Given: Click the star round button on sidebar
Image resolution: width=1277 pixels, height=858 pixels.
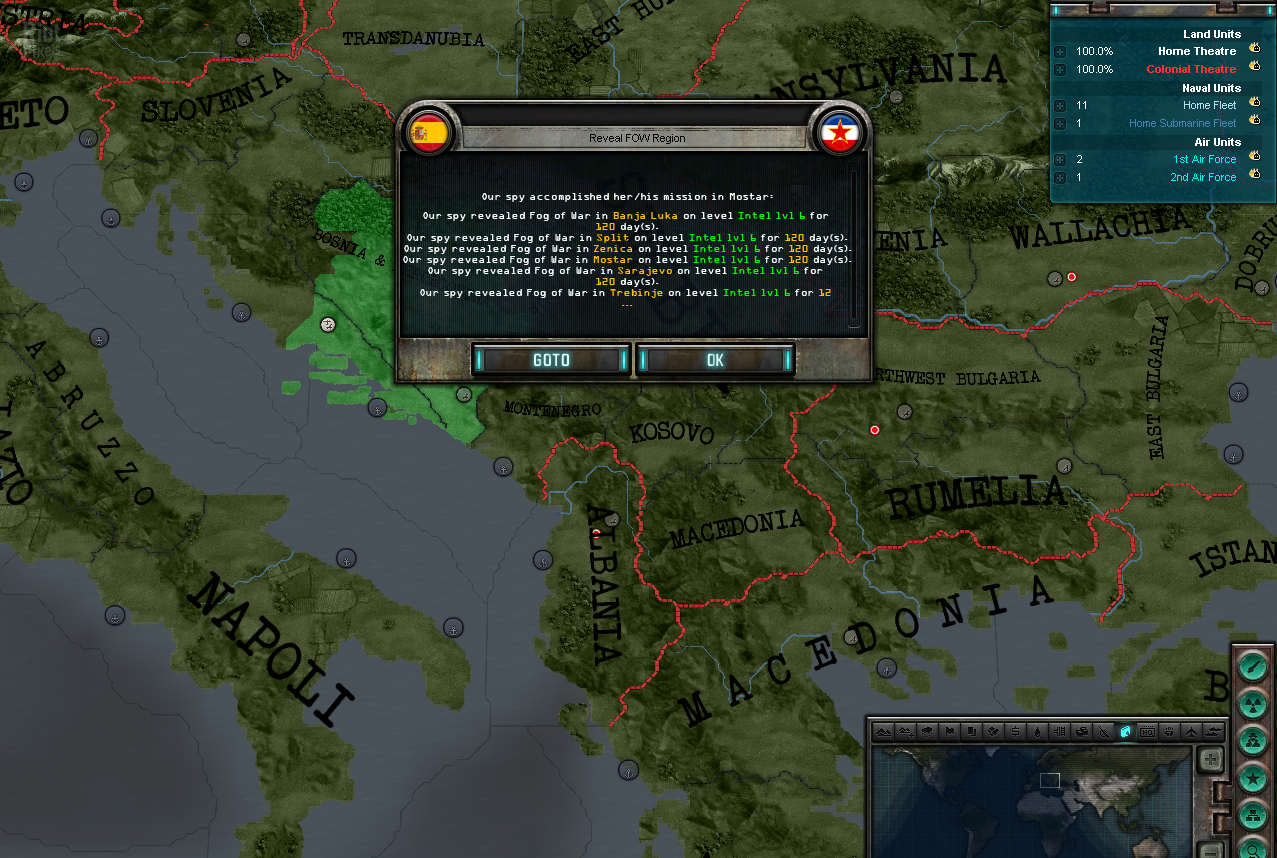Looking at the screenshot, I should coord(1253,777).
